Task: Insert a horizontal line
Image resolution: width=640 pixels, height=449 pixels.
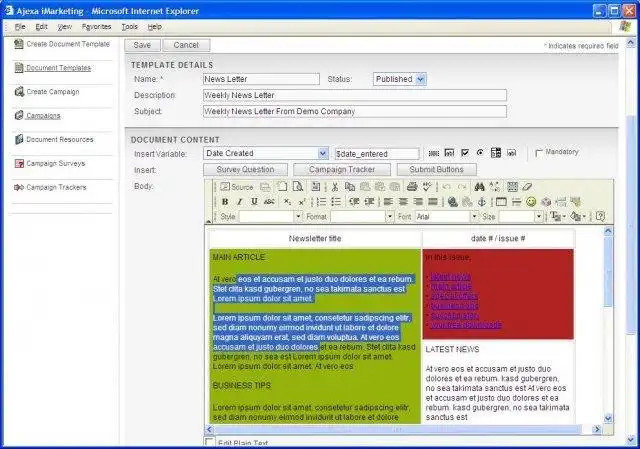Action: pyautogui.click(x=516, y=202)
